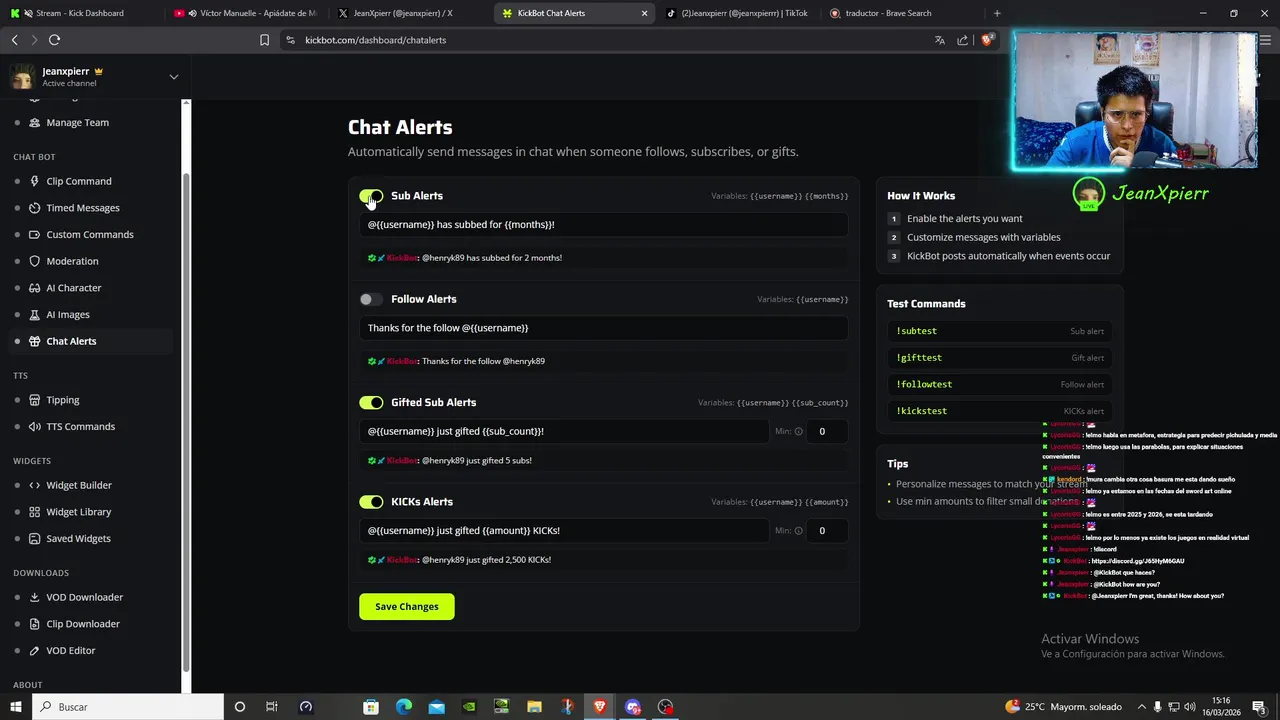Click the share icon in address bar

(962, 40)
